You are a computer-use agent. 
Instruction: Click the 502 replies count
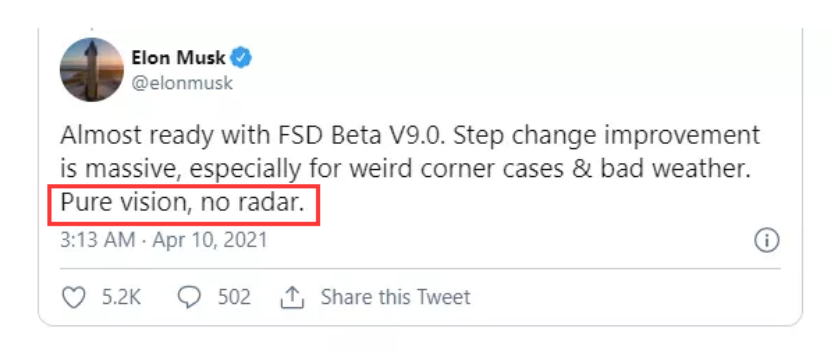234,297
